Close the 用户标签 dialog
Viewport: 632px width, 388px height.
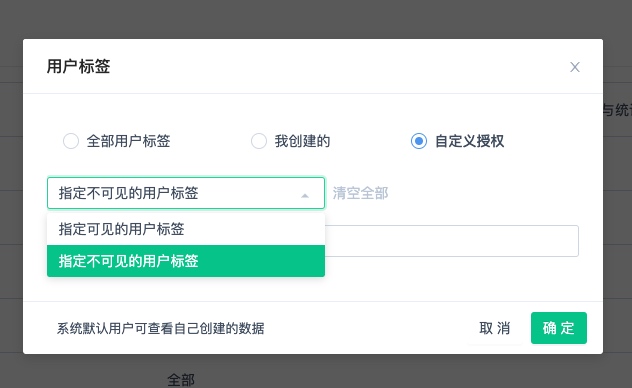[575, 67]
